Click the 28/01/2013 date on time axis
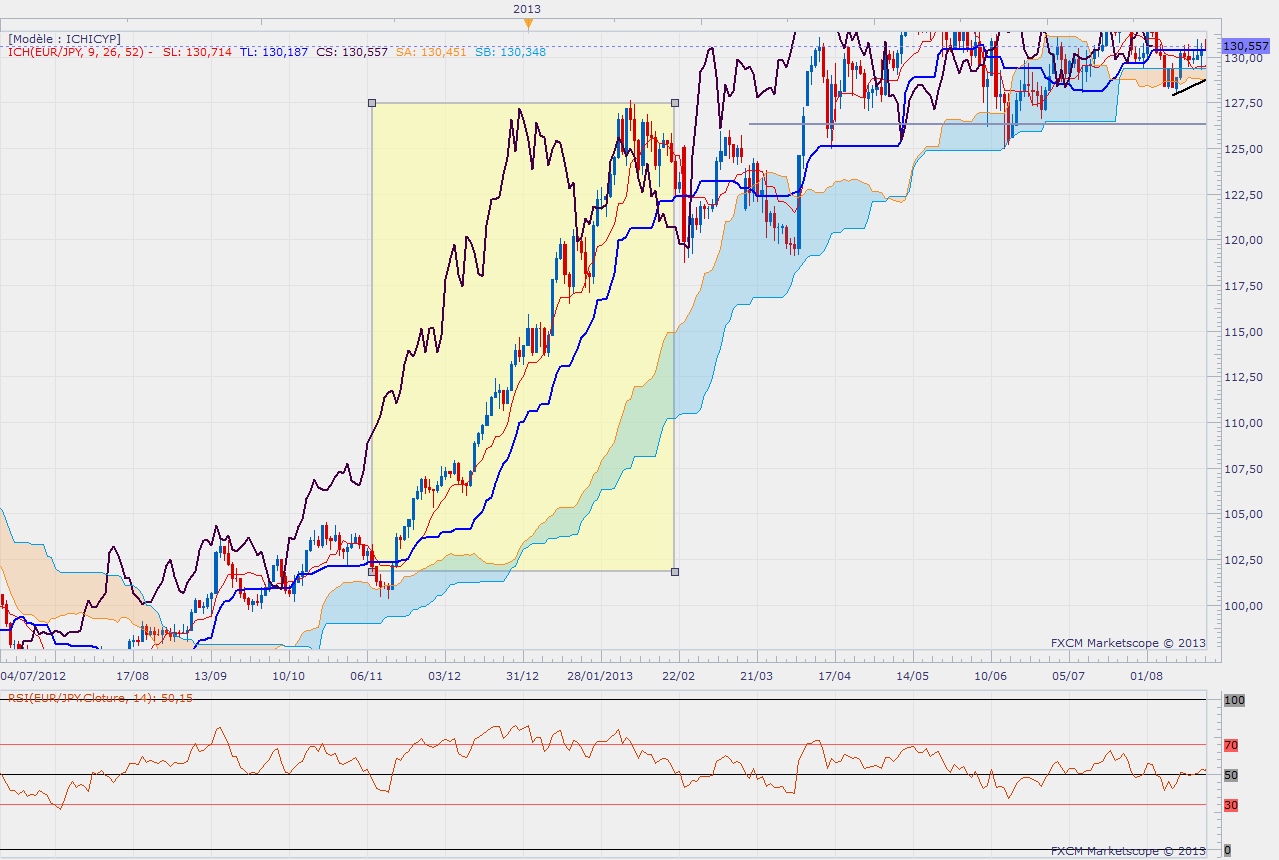1279x860 pixels. pyautogui.click(x=600, y=676)
